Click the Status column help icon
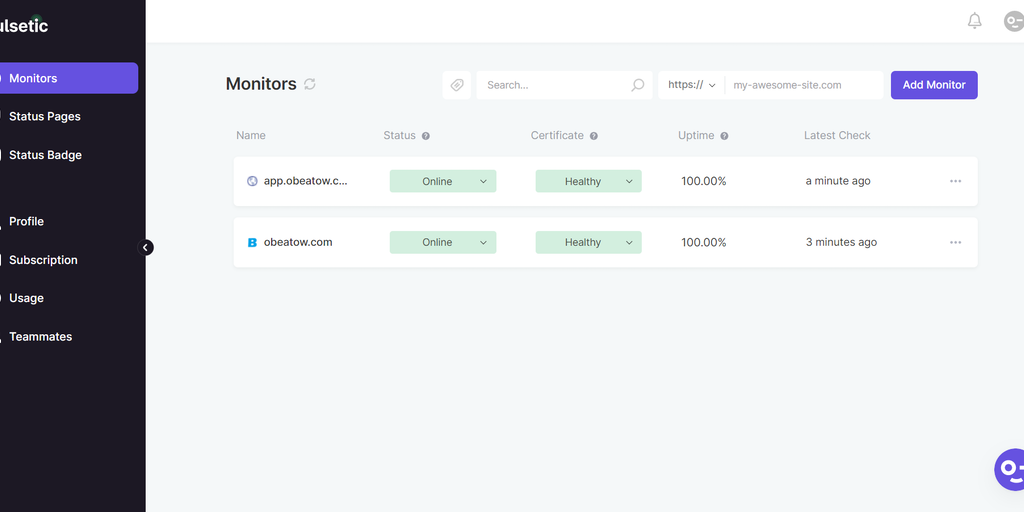 pos(426,136)
